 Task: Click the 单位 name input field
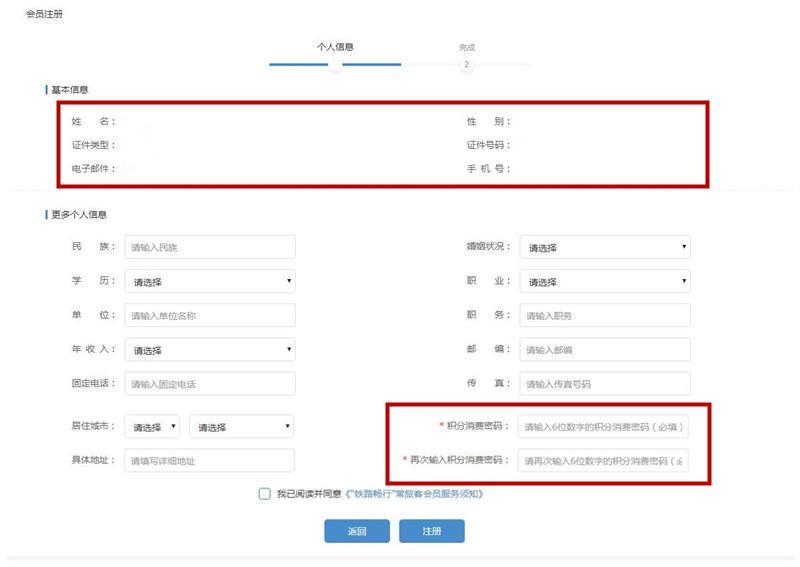pyautogui.click(x=210, y=315)
